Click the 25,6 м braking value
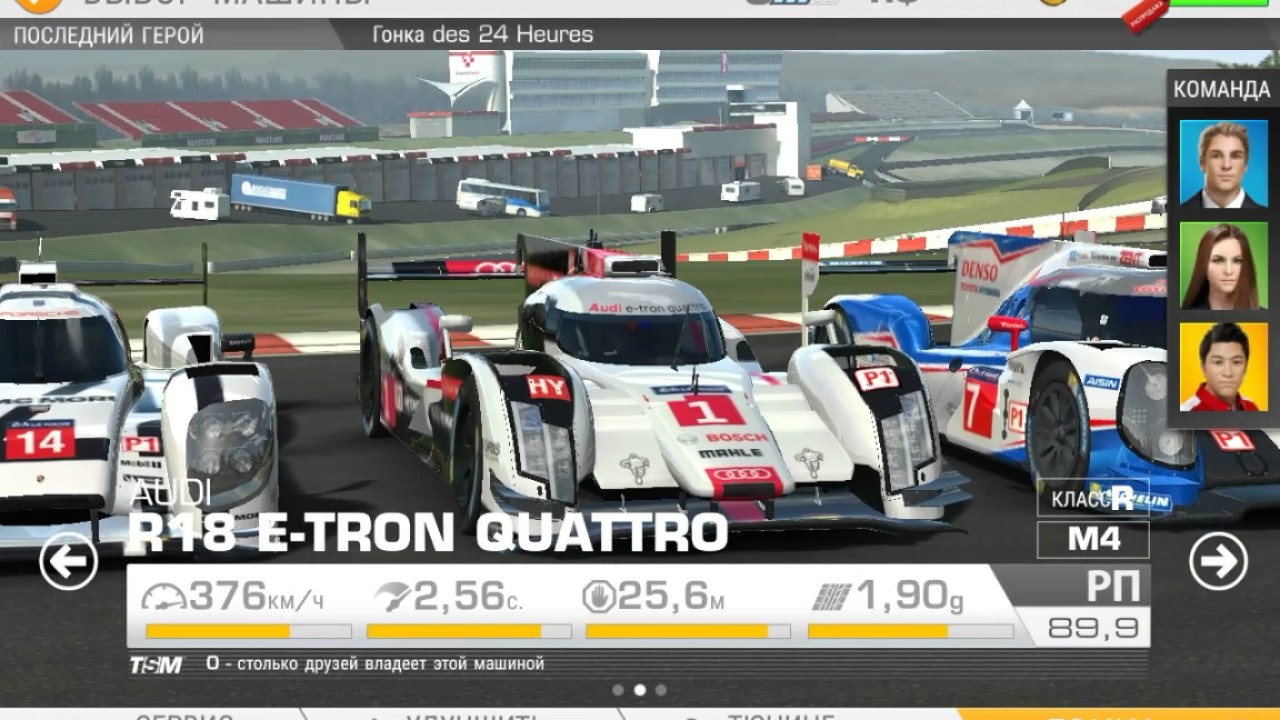Image resolution: width=1280 pixels, height=720 pixels. [x=671, y=597]
